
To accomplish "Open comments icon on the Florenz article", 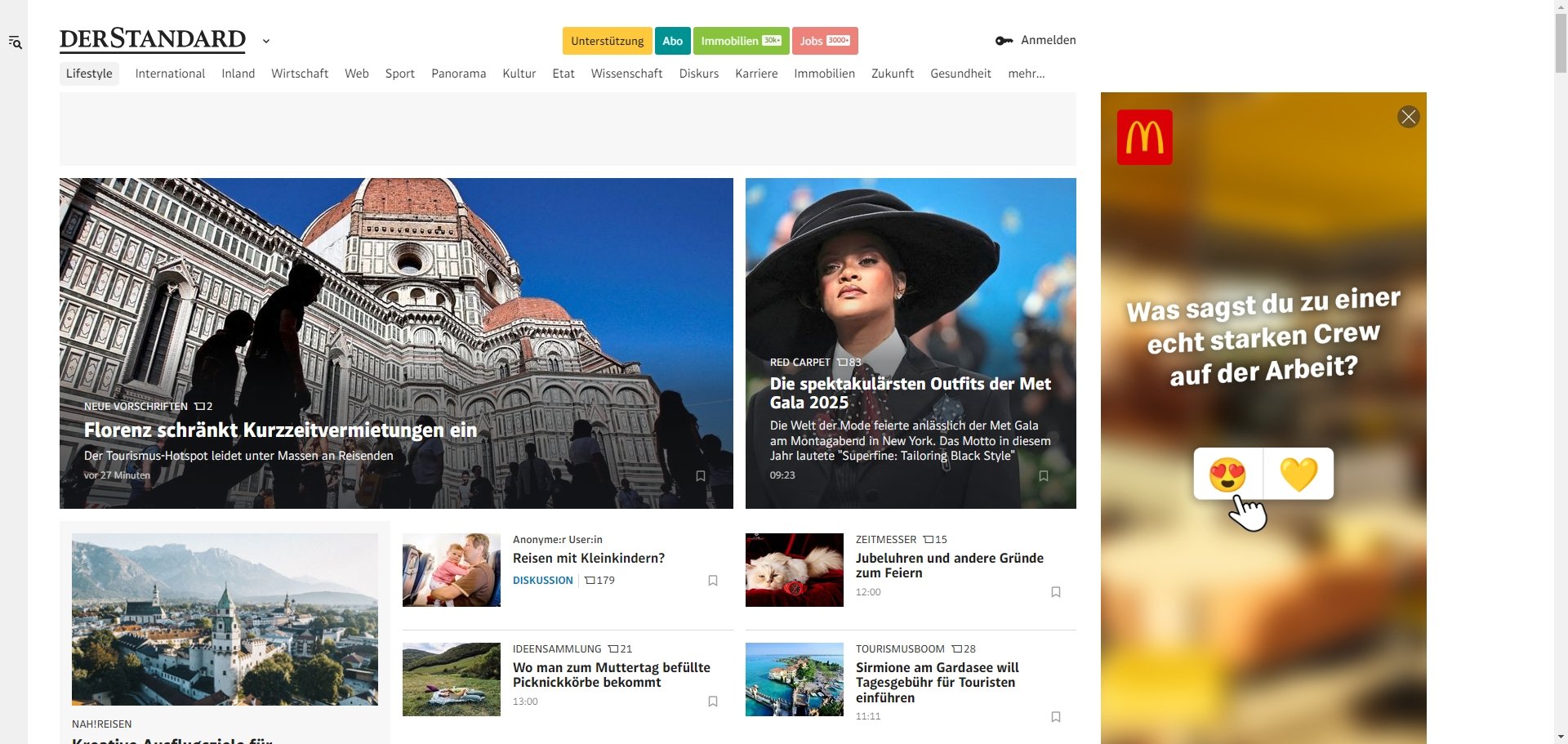I will coord(198,406).
